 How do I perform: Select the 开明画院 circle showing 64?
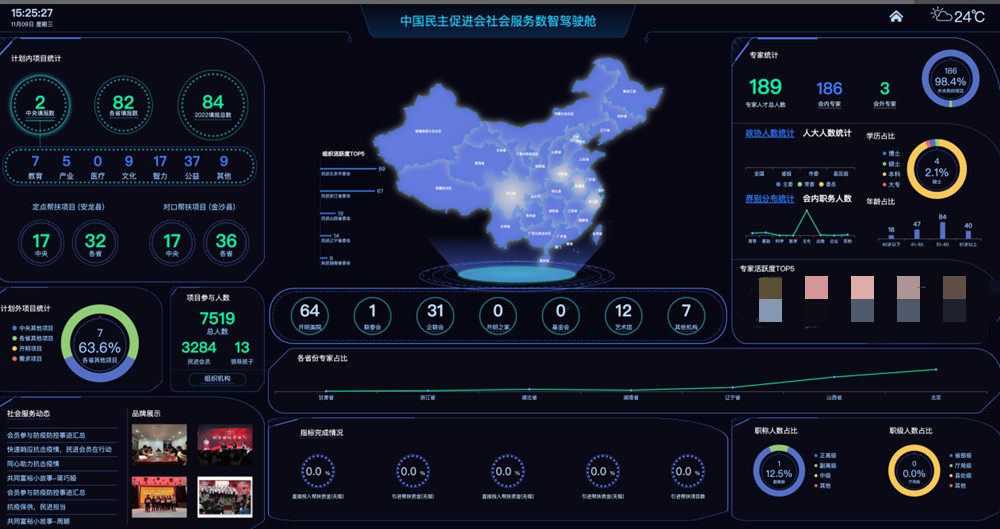click(310, 315)
